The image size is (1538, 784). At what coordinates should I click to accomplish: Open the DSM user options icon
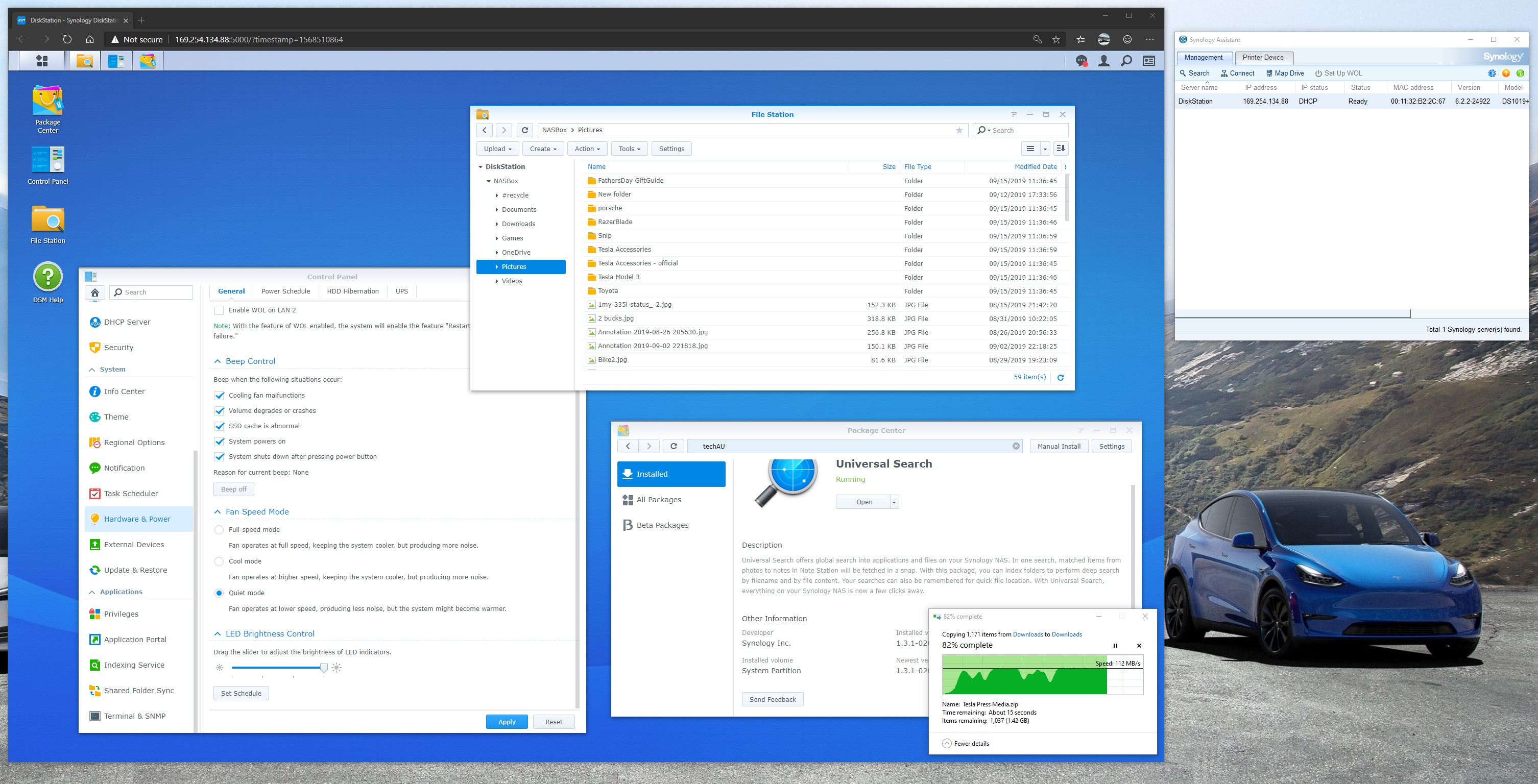(1104, 61)
